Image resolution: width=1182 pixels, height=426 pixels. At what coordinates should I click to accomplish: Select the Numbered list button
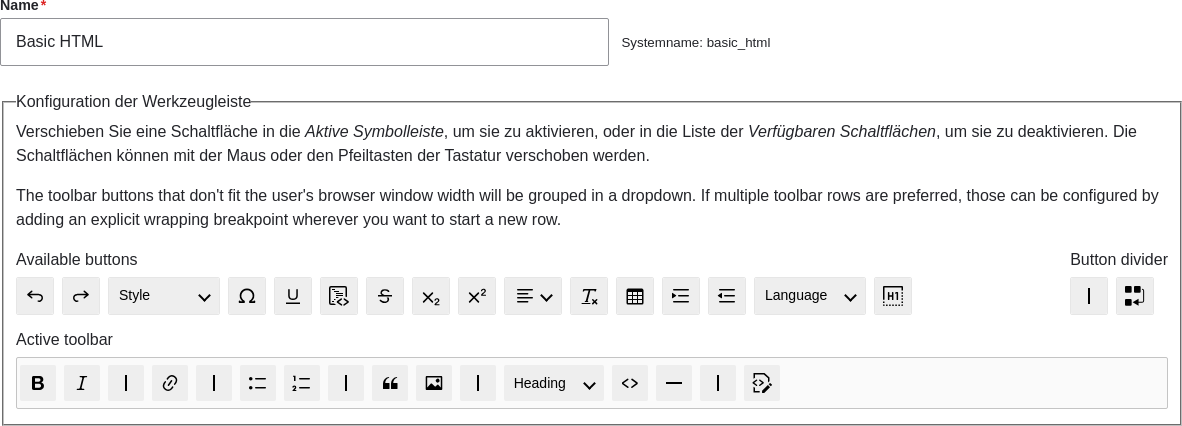click(x=302, y=383)
